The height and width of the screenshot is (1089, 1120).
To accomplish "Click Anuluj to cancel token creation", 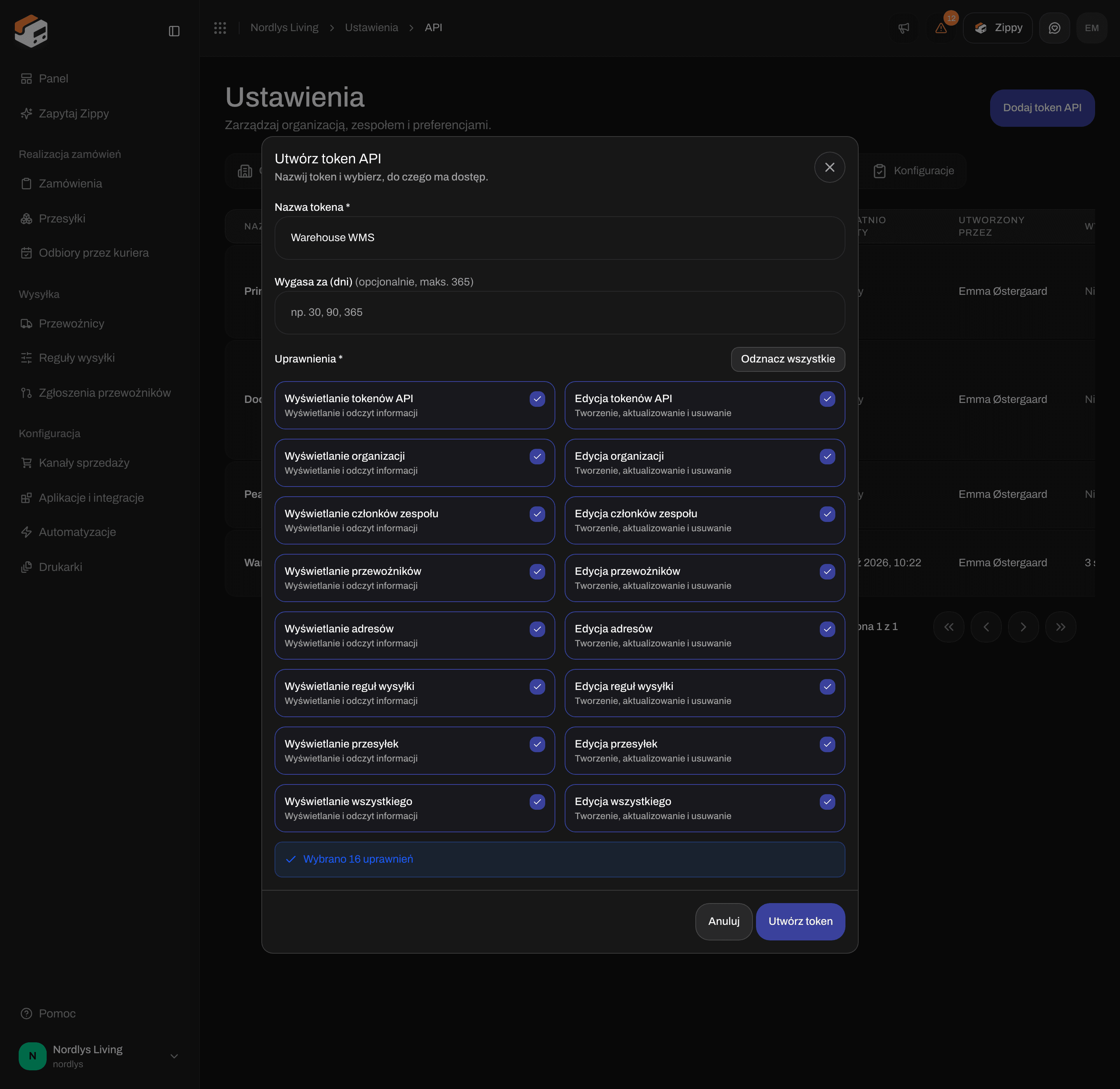I will point(724,921).
